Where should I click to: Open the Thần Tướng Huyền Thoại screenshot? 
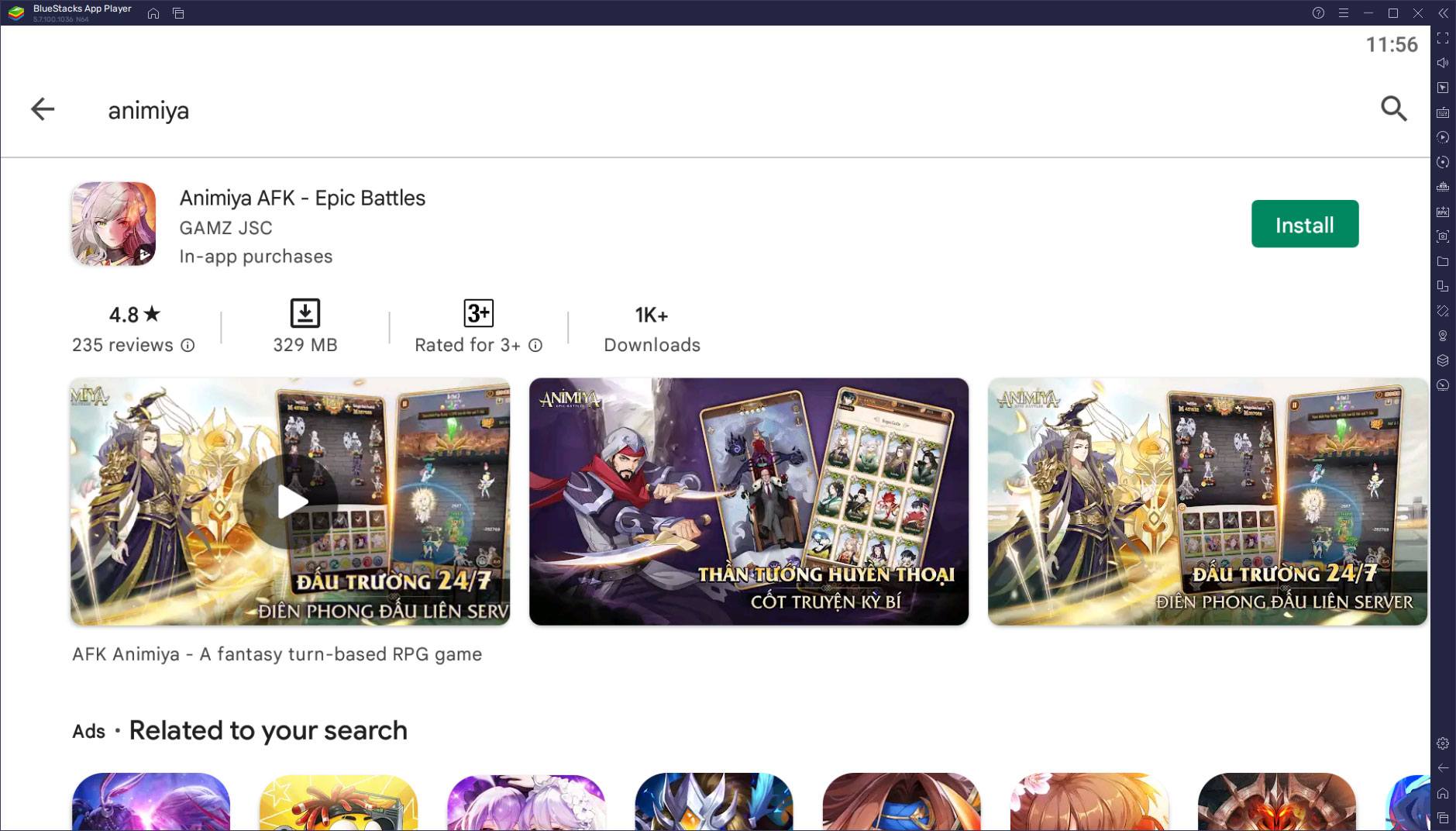click(749, 502)
